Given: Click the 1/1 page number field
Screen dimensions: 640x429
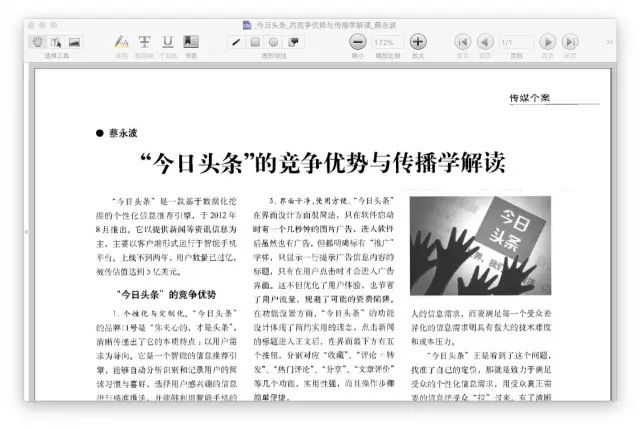Looking at the screenshot, I should click(x=515, y=42).
